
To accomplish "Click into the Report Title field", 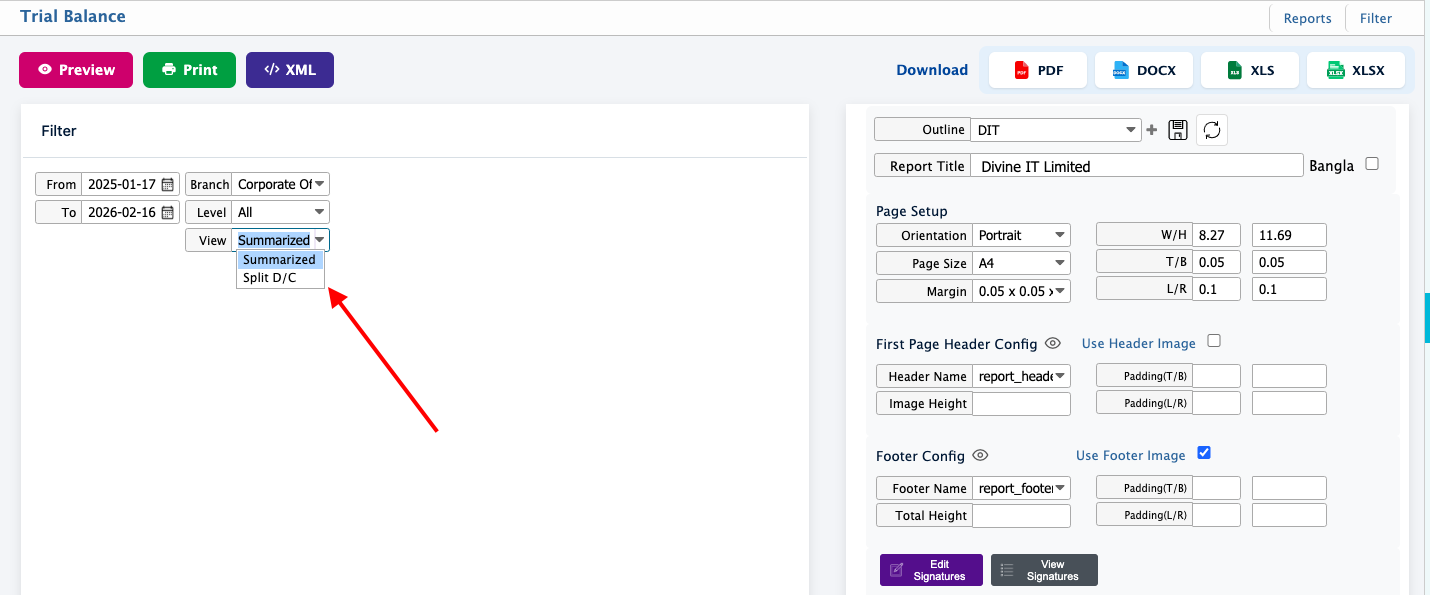I will (x=1136, y=166).
